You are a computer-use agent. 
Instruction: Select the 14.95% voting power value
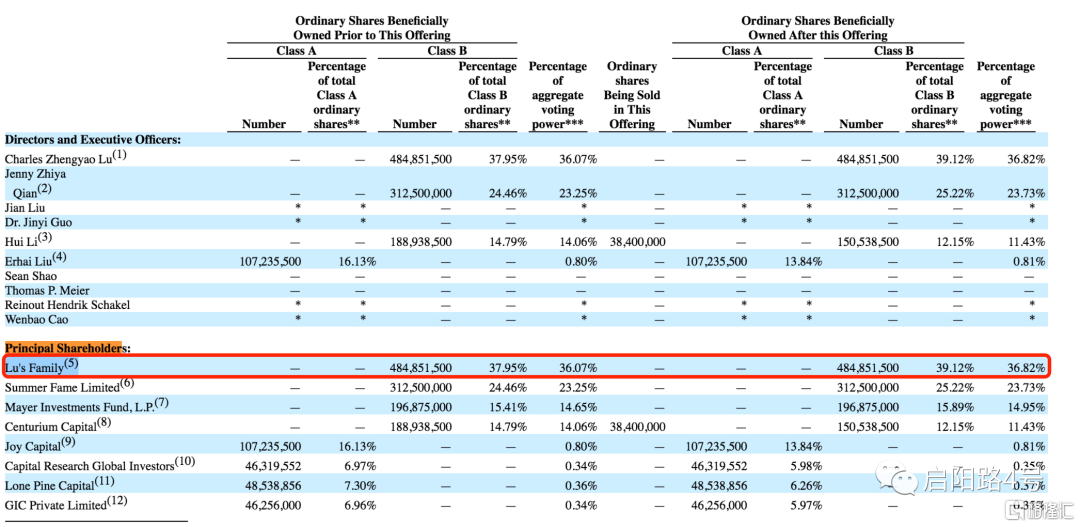tap(1026, 408)
